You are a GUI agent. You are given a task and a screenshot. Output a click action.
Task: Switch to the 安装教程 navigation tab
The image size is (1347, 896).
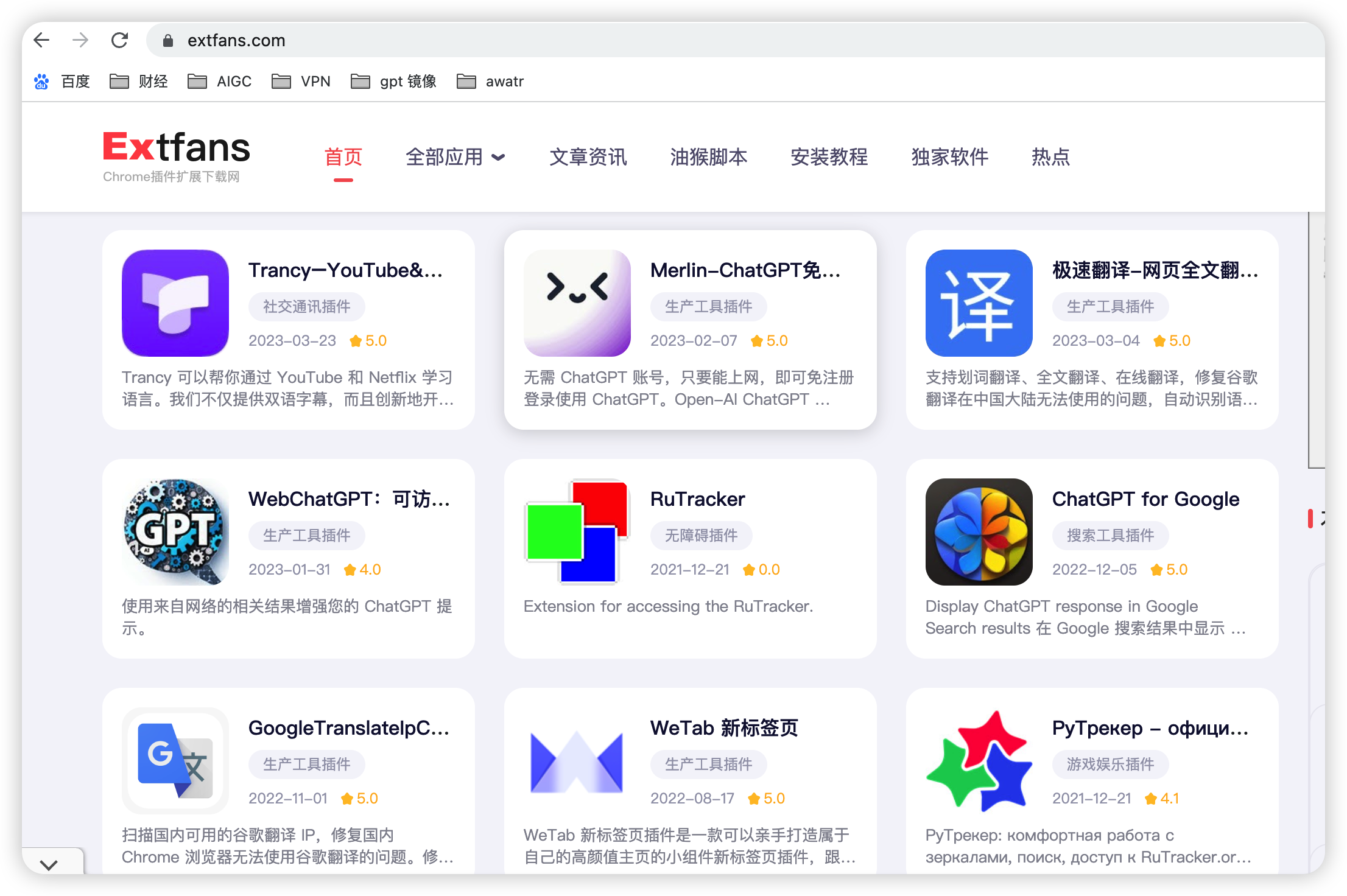(829, 157)
